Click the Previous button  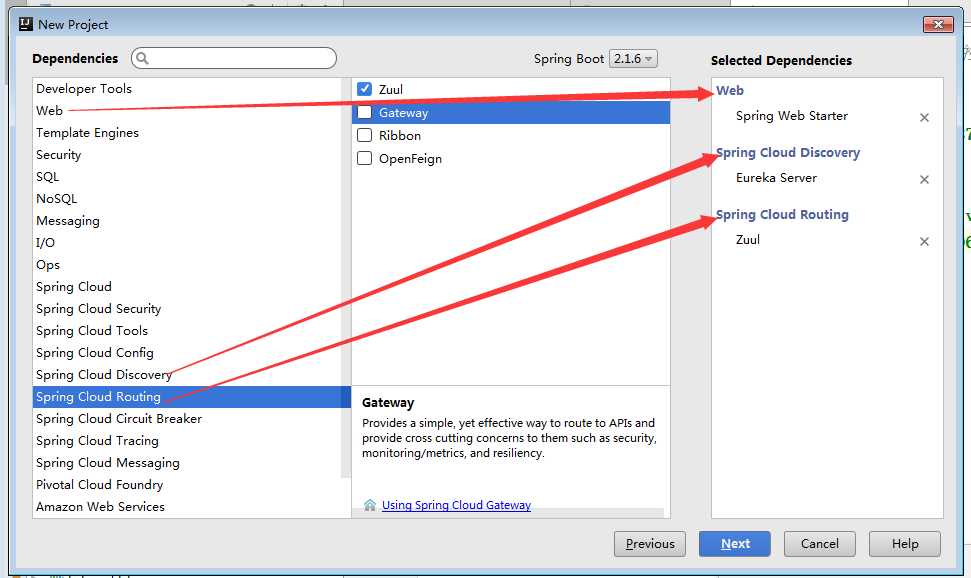coord(650,544)
